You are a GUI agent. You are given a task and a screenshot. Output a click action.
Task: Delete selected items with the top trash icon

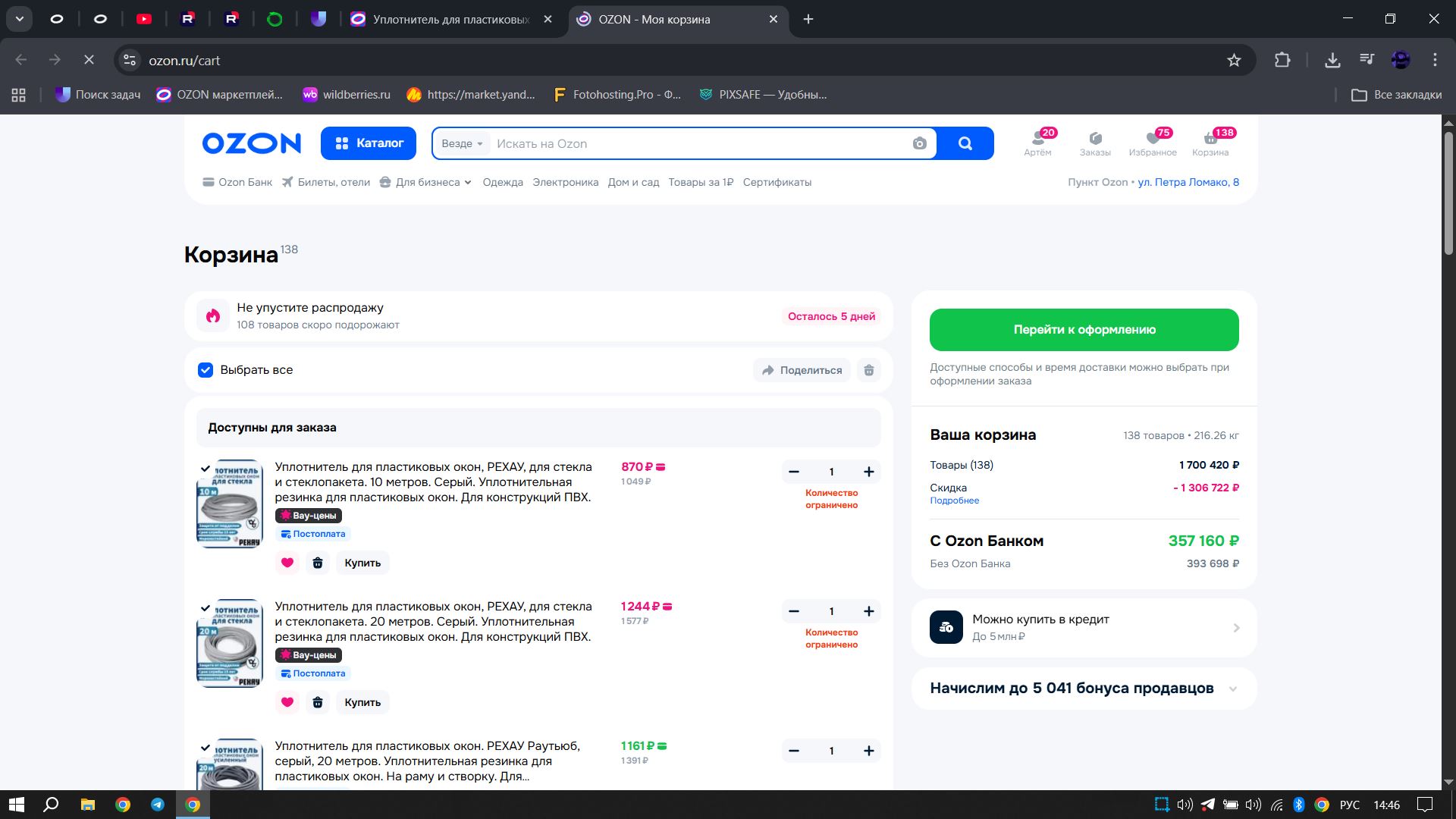click(x=869, y=370)
